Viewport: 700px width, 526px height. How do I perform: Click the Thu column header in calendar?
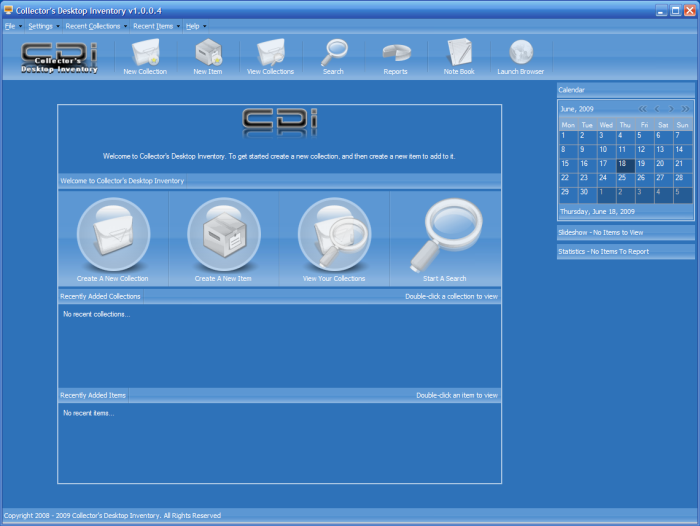point(625,125)
